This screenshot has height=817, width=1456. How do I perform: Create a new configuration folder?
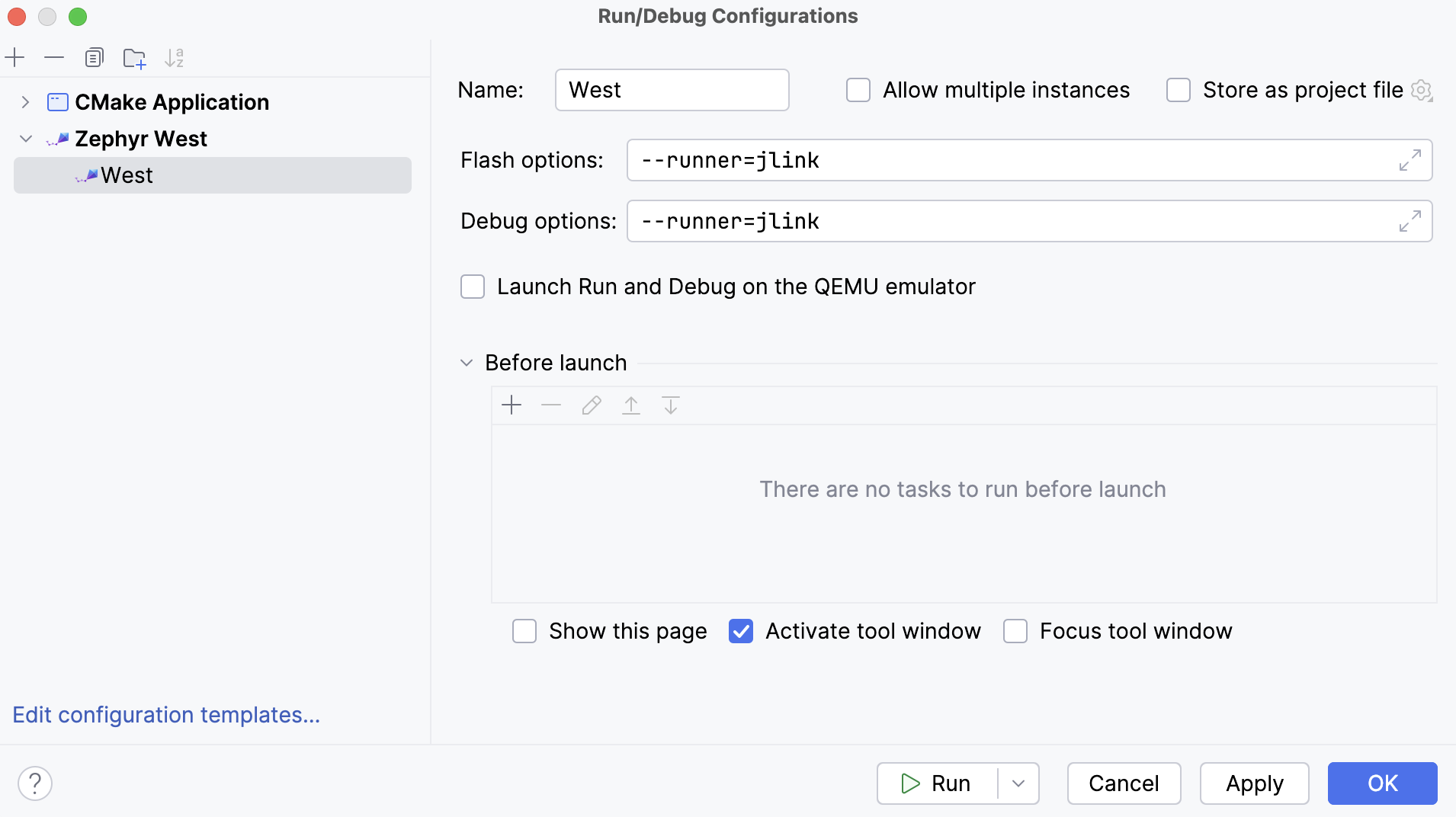pos(134,57)
